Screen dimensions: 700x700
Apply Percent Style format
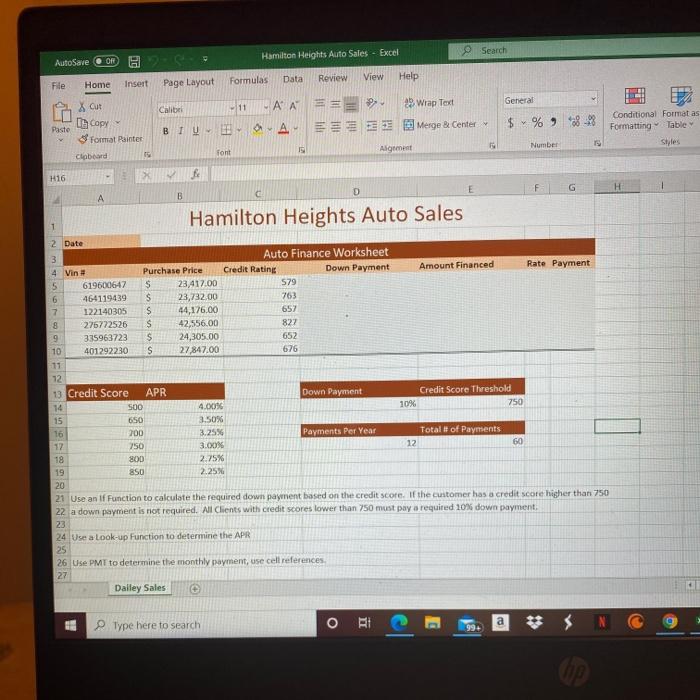tap(537, 122)
